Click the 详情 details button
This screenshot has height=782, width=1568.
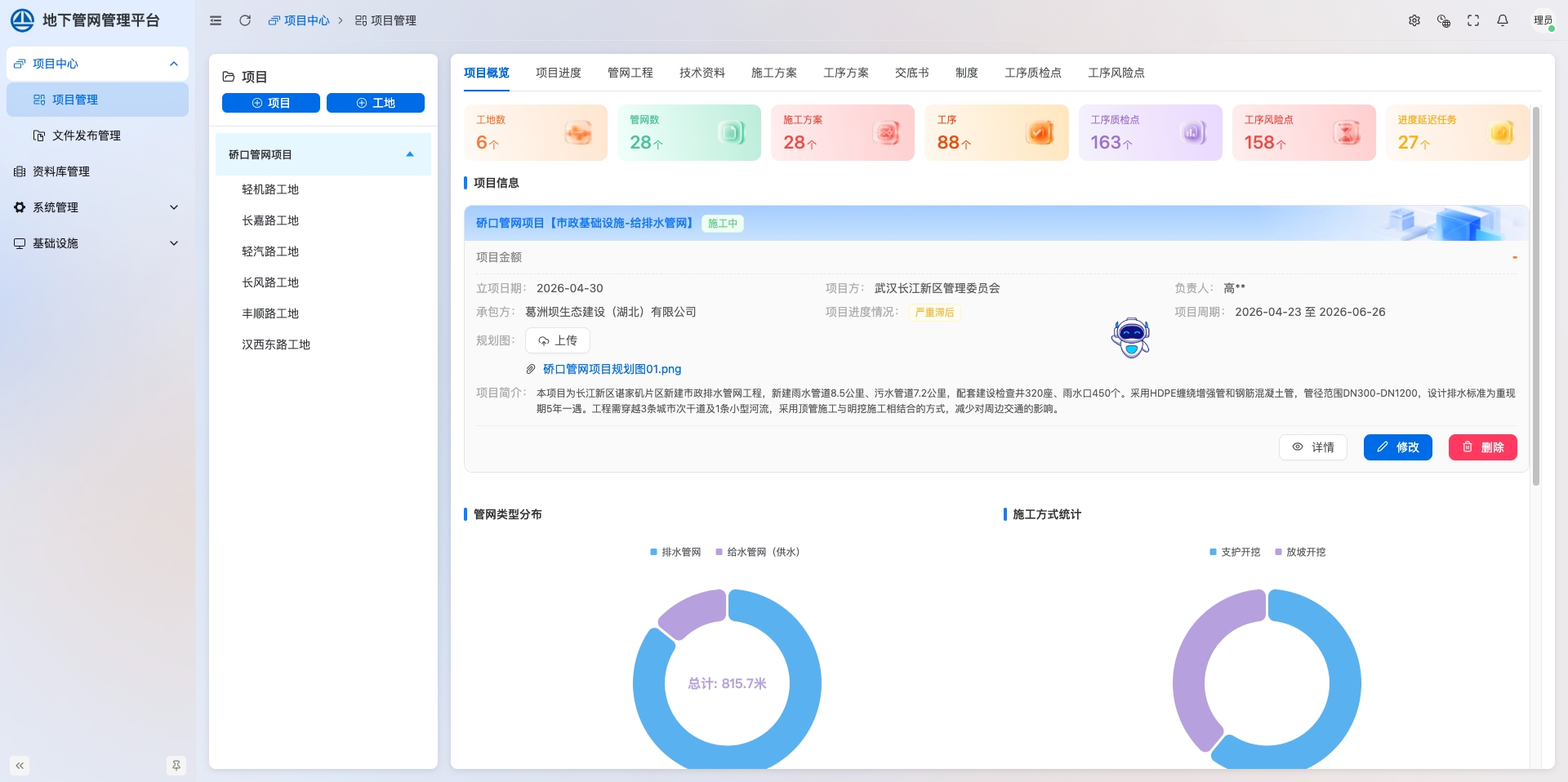coord(1313,447)
